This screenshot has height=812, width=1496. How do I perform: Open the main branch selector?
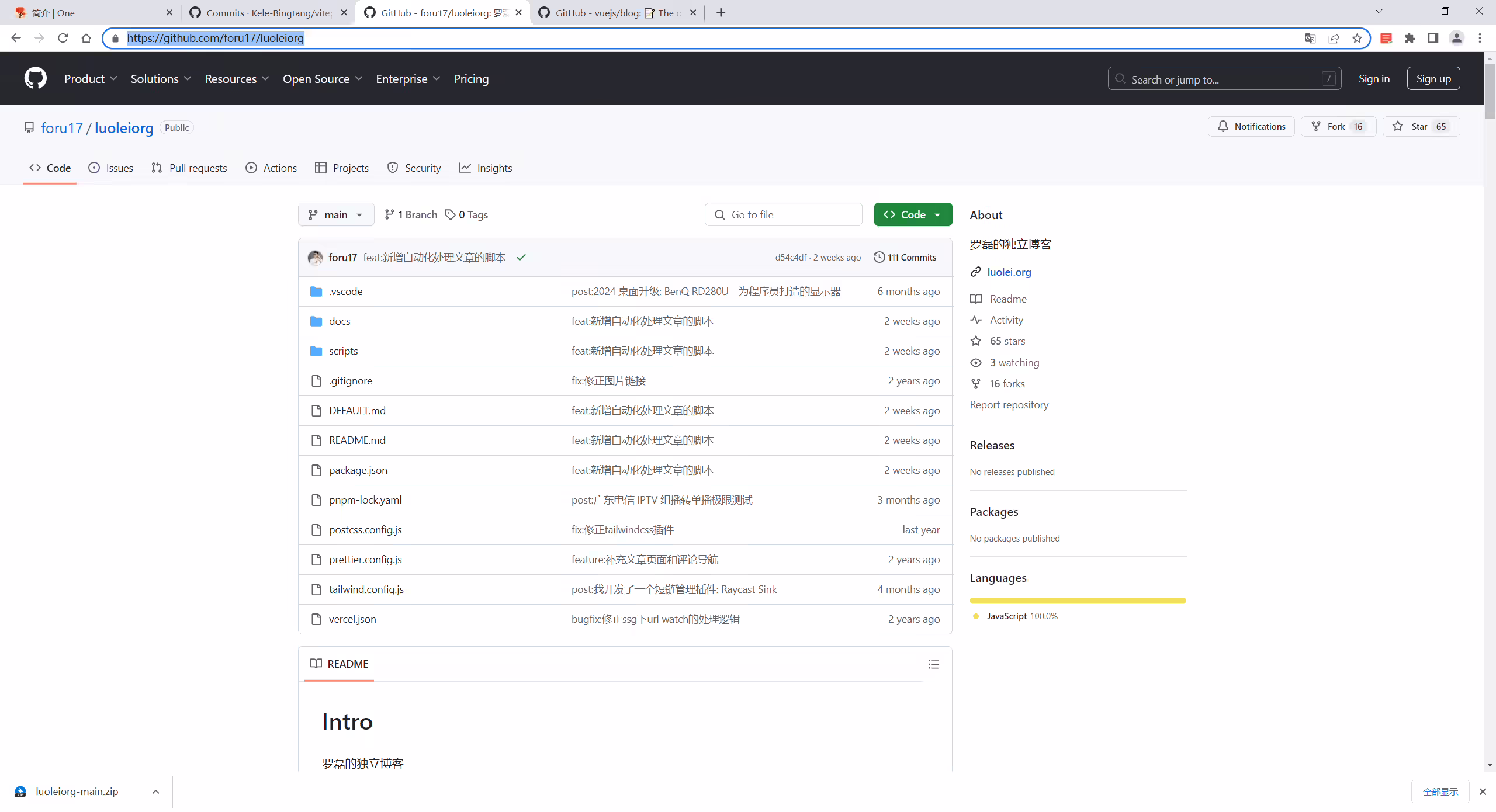click(336, 214)
